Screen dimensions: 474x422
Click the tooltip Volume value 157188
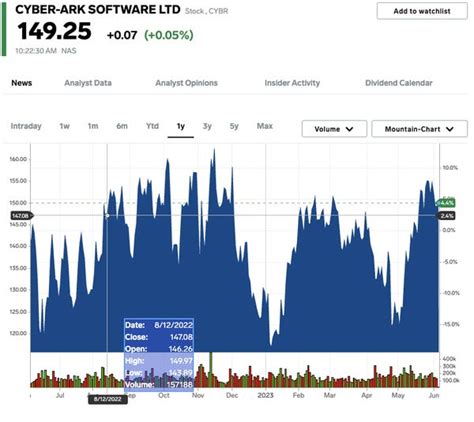click(x=180, y=385)
